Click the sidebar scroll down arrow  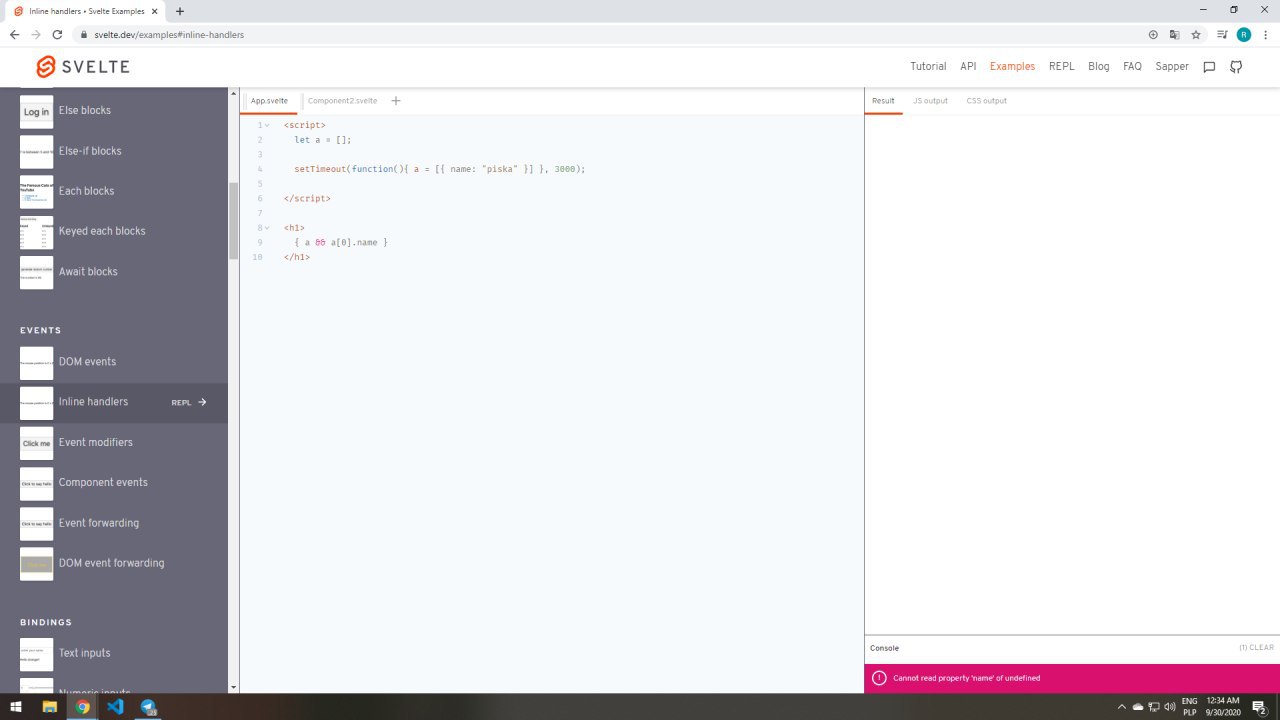coord(233,687)
